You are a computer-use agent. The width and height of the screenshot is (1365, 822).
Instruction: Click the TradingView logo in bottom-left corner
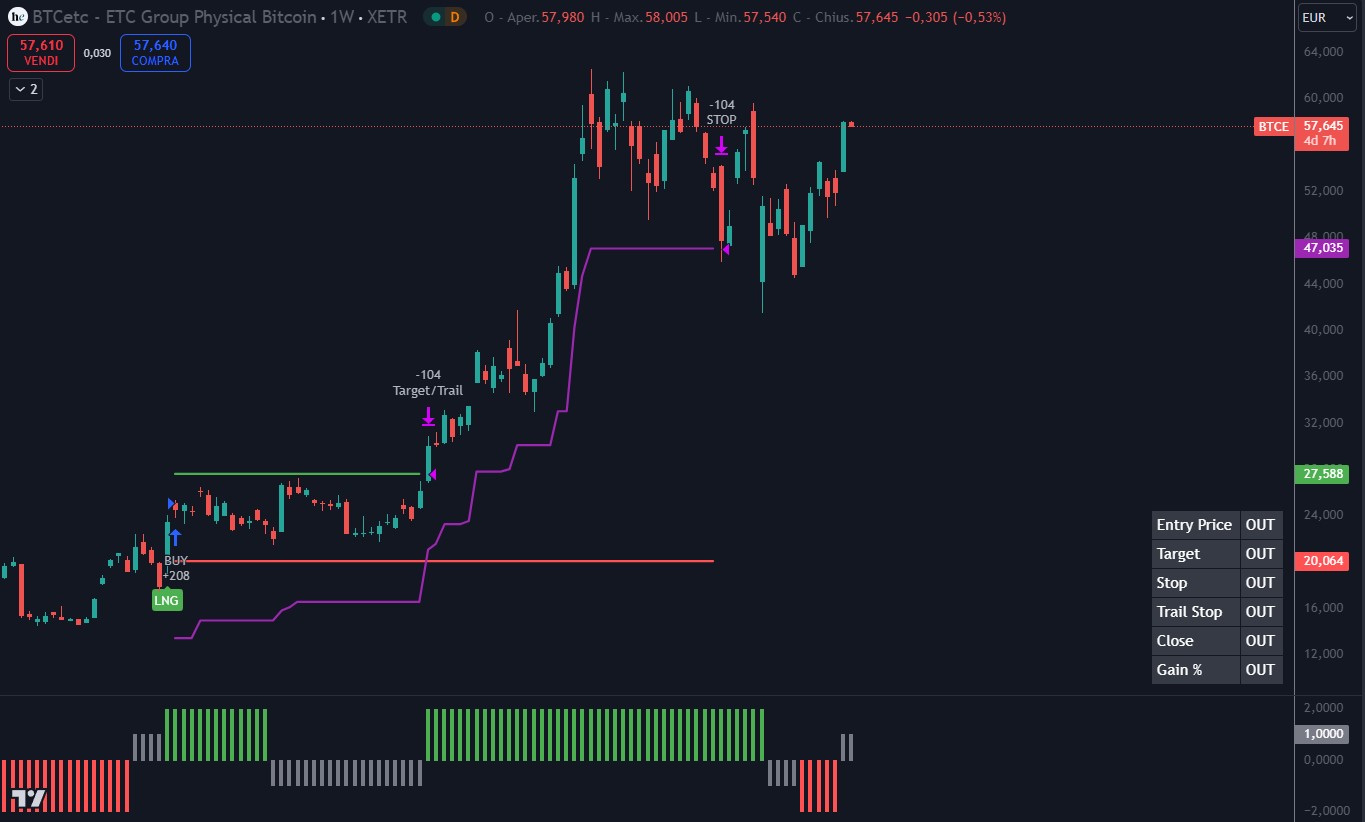point(29,797)
